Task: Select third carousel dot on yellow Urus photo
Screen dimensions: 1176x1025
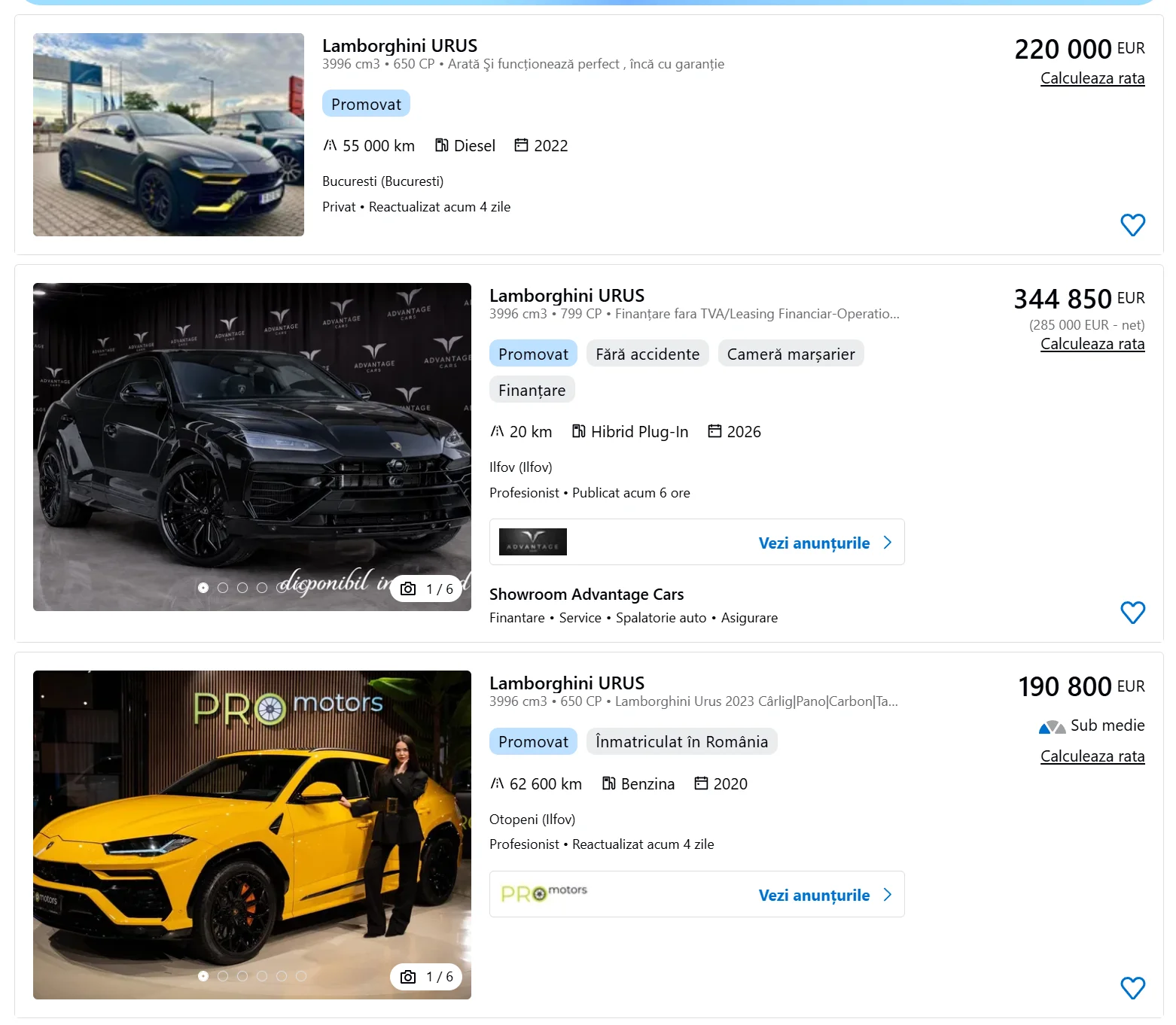Action: (x=242, y=976)
